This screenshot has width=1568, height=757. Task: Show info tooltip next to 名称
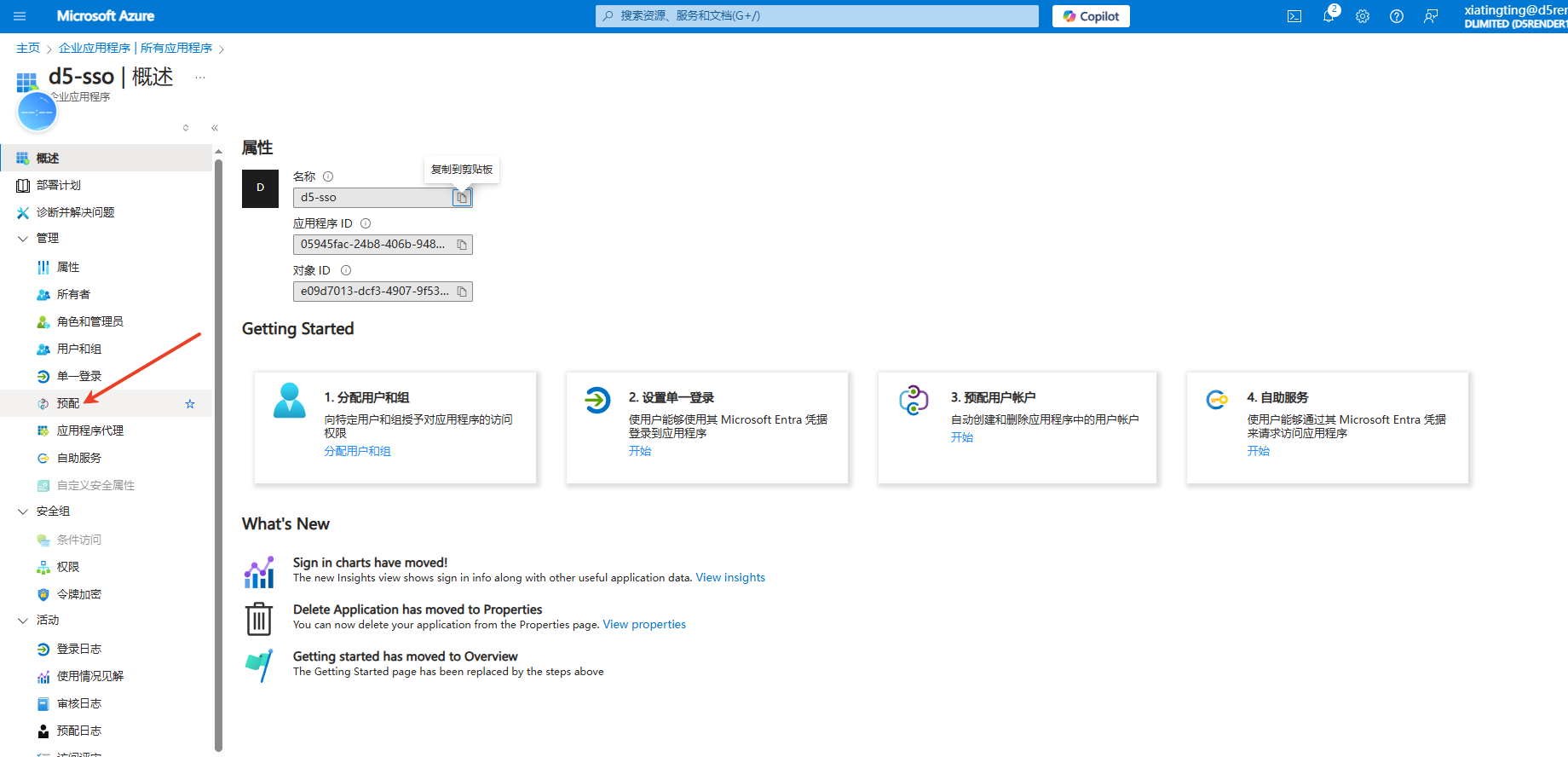tap(328, 176)
